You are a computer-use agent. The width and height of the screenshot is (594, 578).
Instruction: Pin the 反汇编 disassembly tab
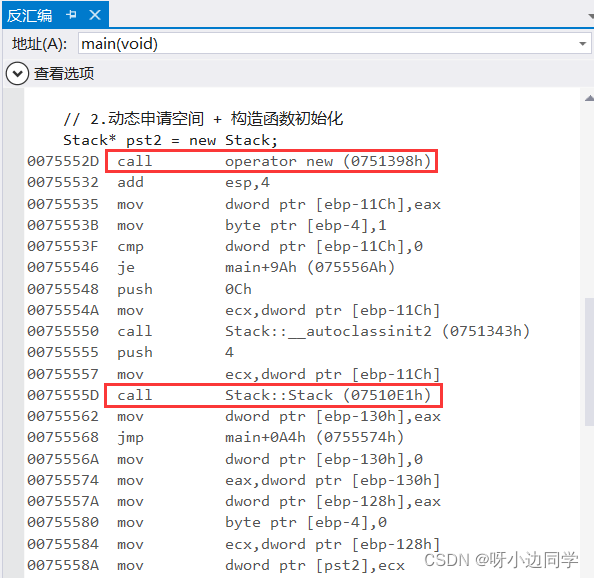point(71,15)
